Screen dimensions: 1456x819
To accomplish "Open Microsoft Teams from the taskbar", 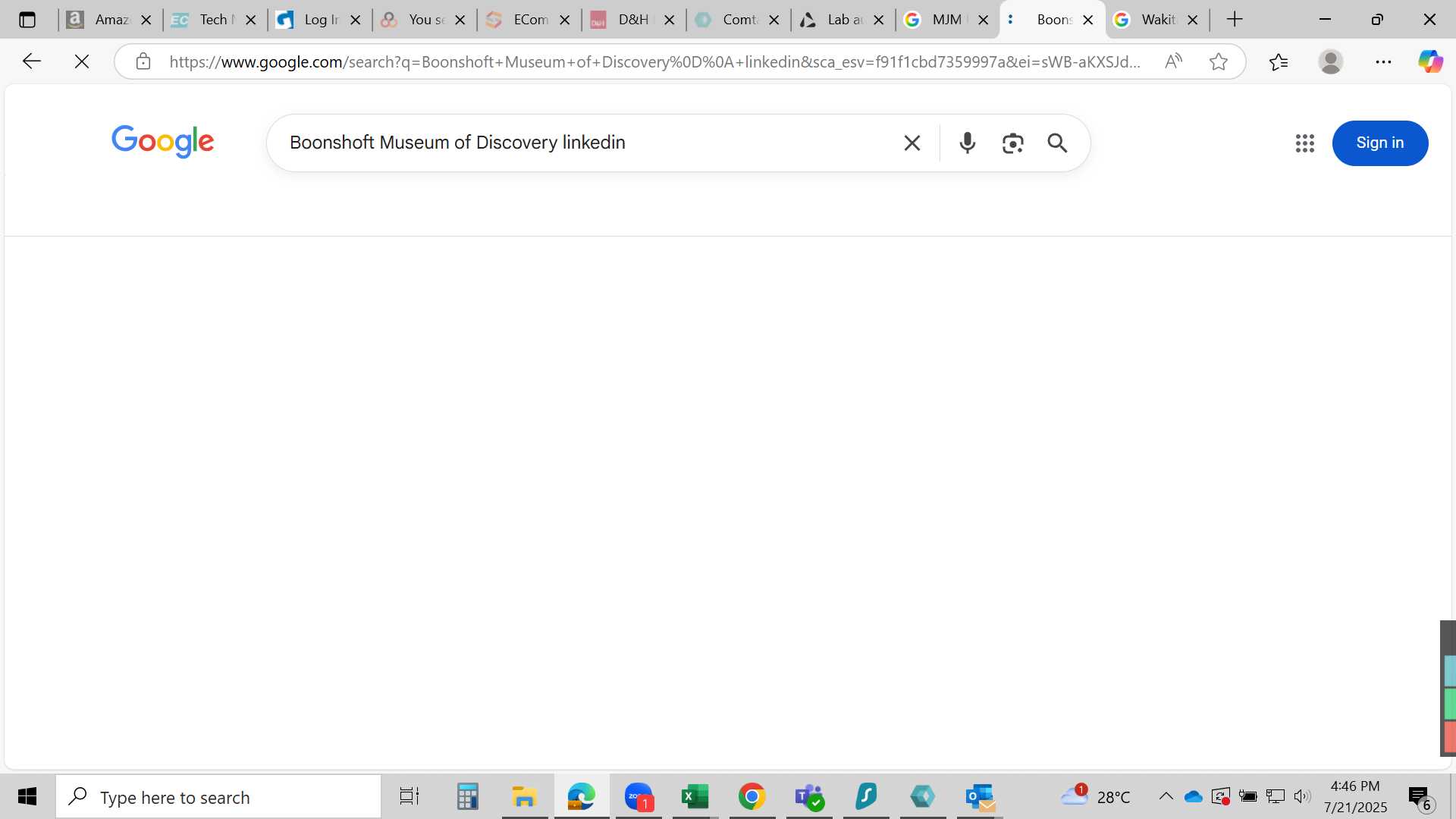I will 809,796.
